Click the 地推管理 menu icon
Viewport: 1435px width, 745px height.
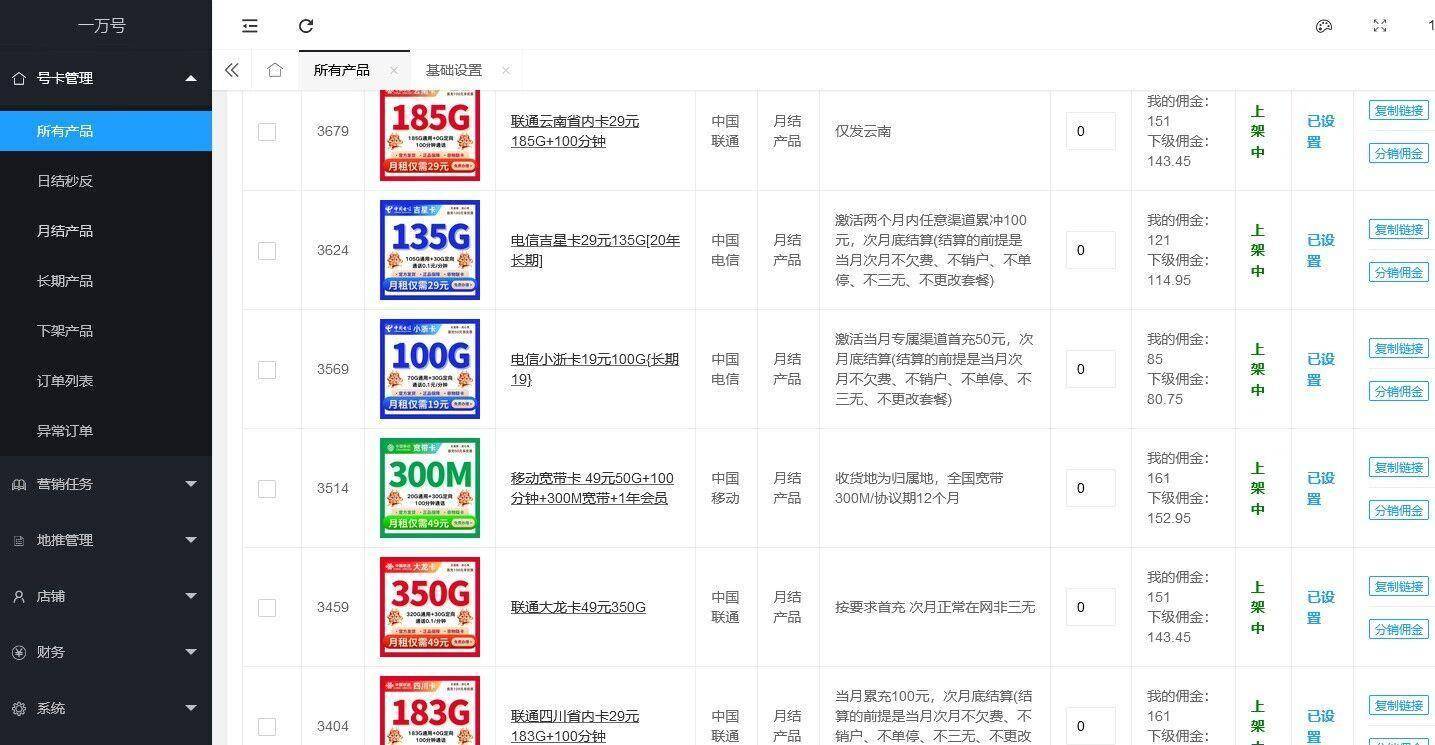click(x=19, y=540)
